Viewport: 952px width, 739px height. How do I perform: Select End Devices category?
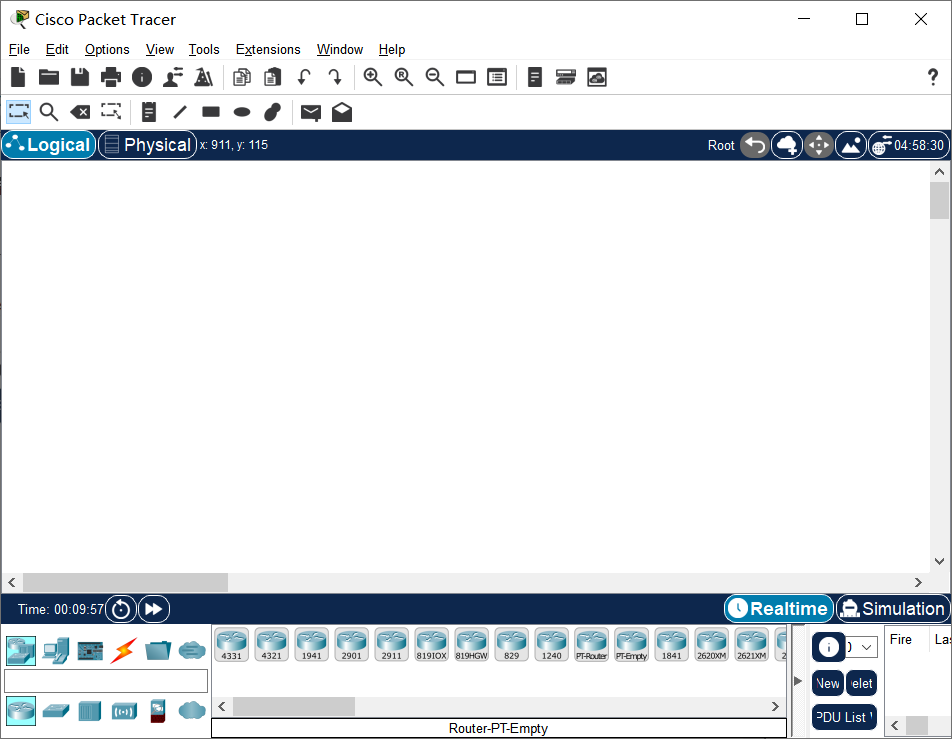click(x=56, y=651)
